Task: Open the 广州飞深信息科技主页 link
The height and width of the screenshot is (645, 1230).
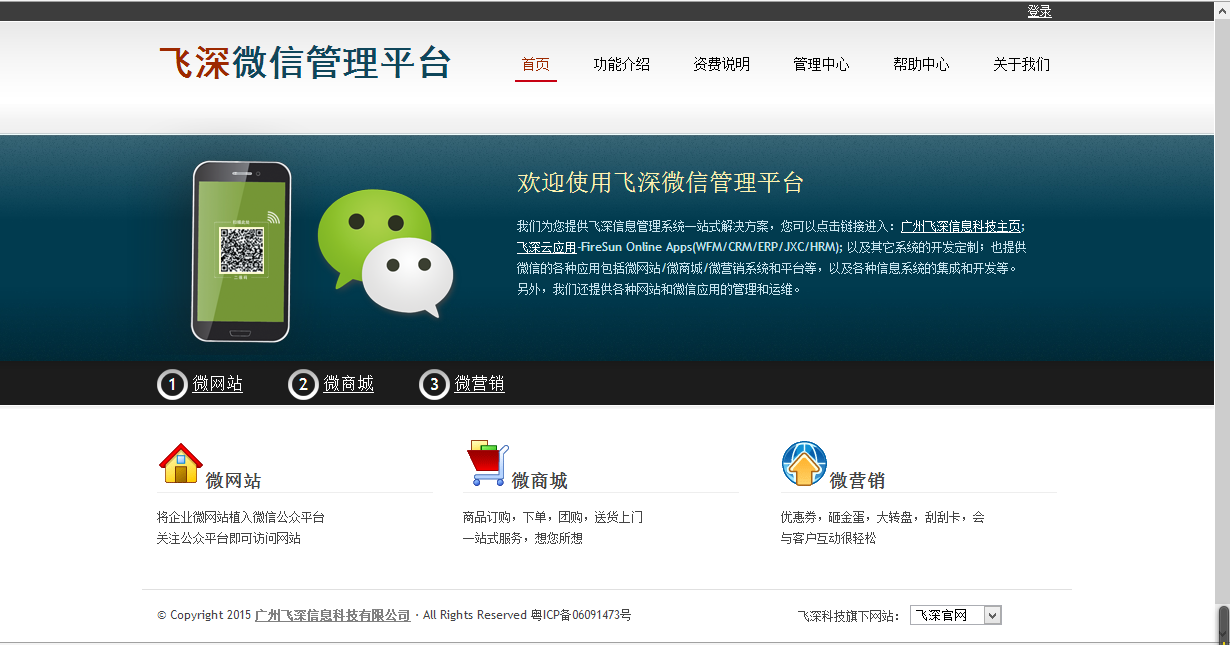Action: pyautogui.click(x=960, y=226)
